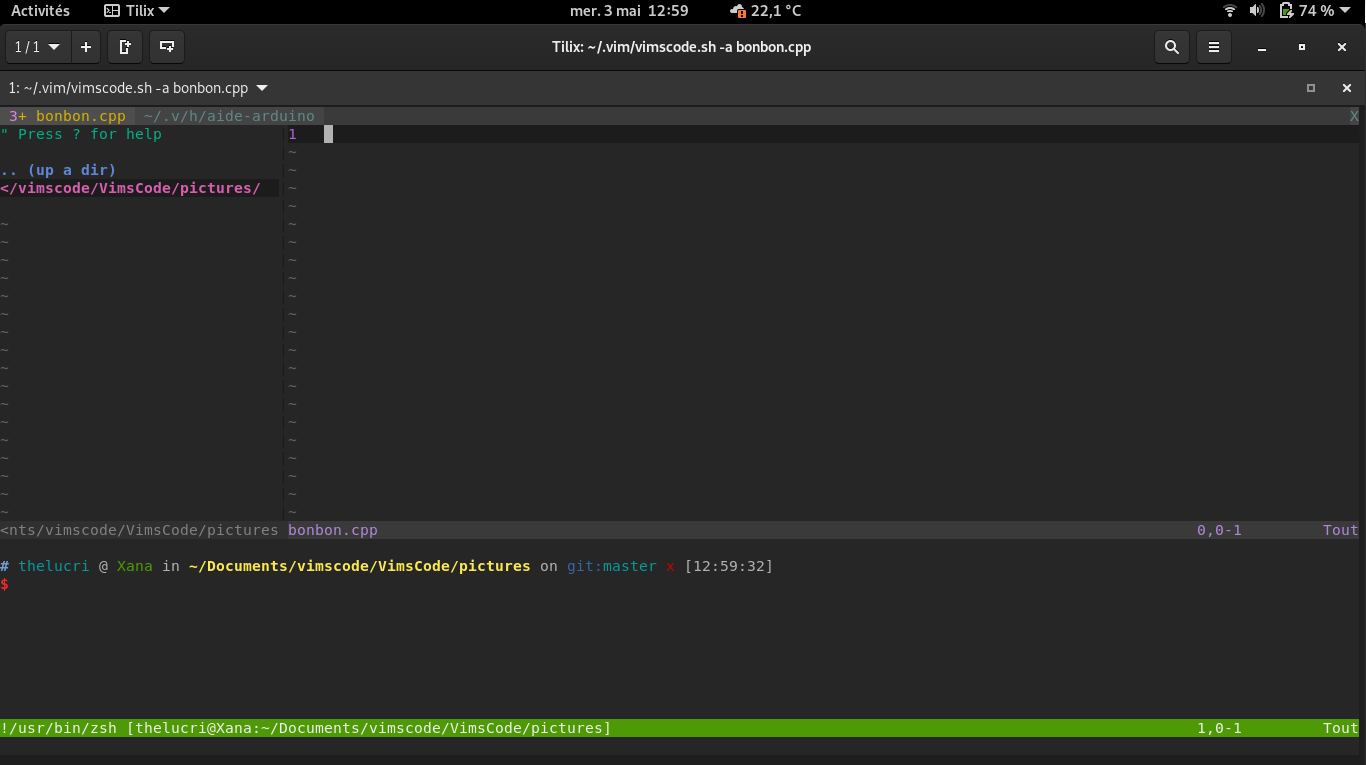Add a new Tilix session

86,47
